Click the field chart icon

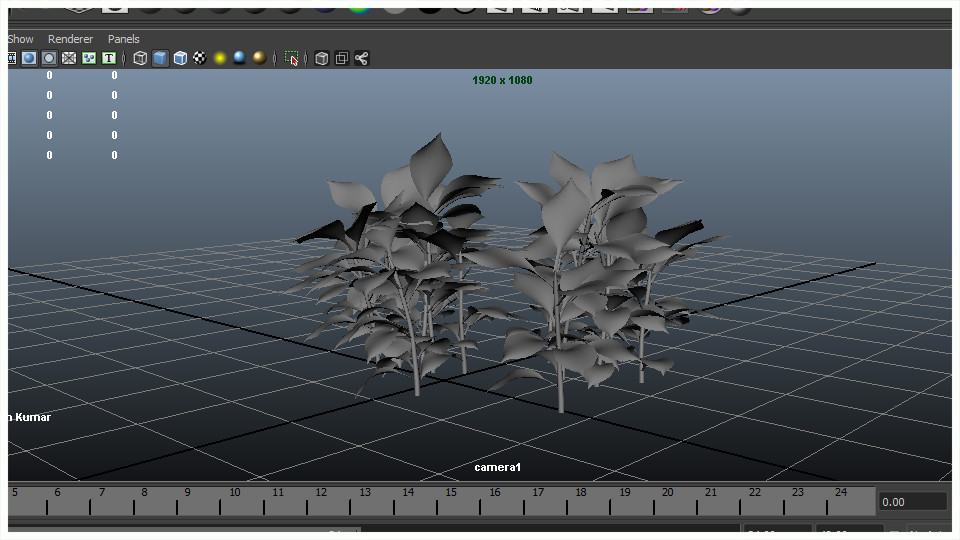pyautogui.click(x=69, y=58)
